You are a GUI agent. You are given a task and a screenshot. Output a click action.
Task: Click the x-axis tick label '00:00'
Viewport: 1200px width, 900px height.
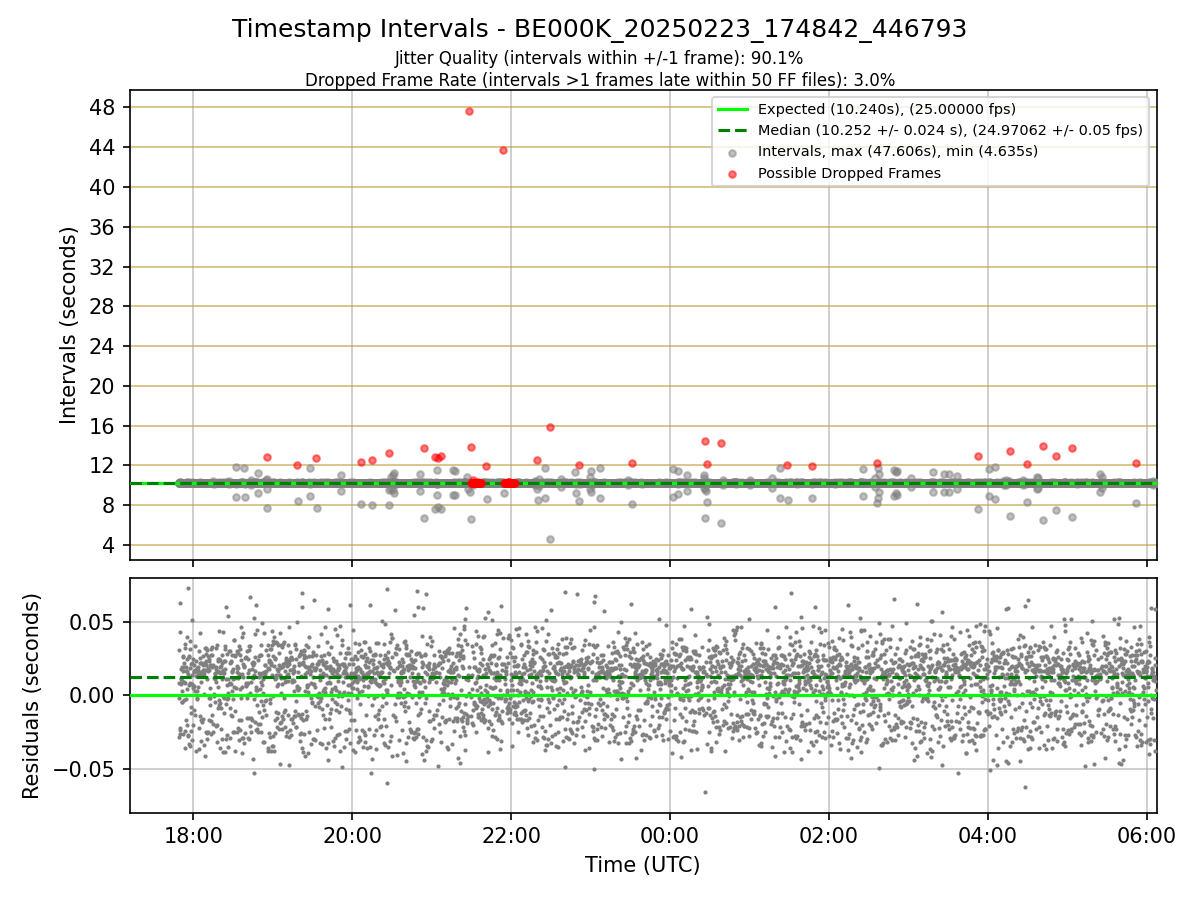670,834
